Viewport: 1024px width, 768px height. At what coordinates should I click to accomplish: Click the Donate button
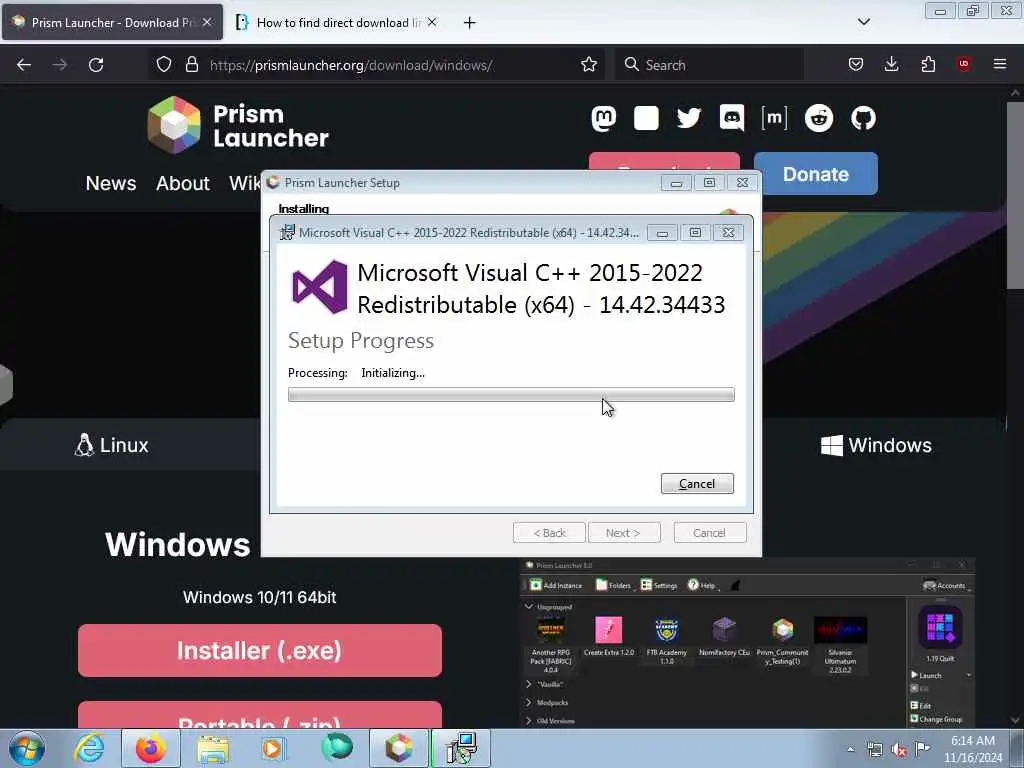(x=816, y=174)
